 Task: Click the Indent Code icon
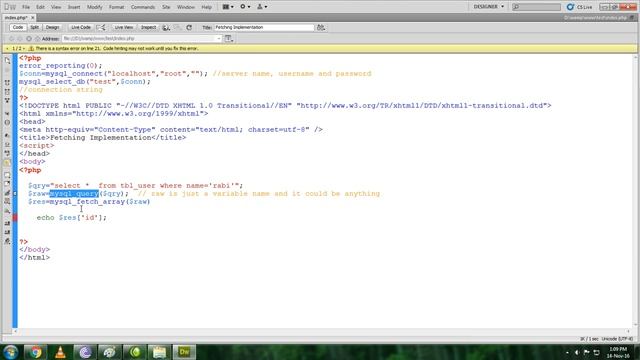coord(7,224)
